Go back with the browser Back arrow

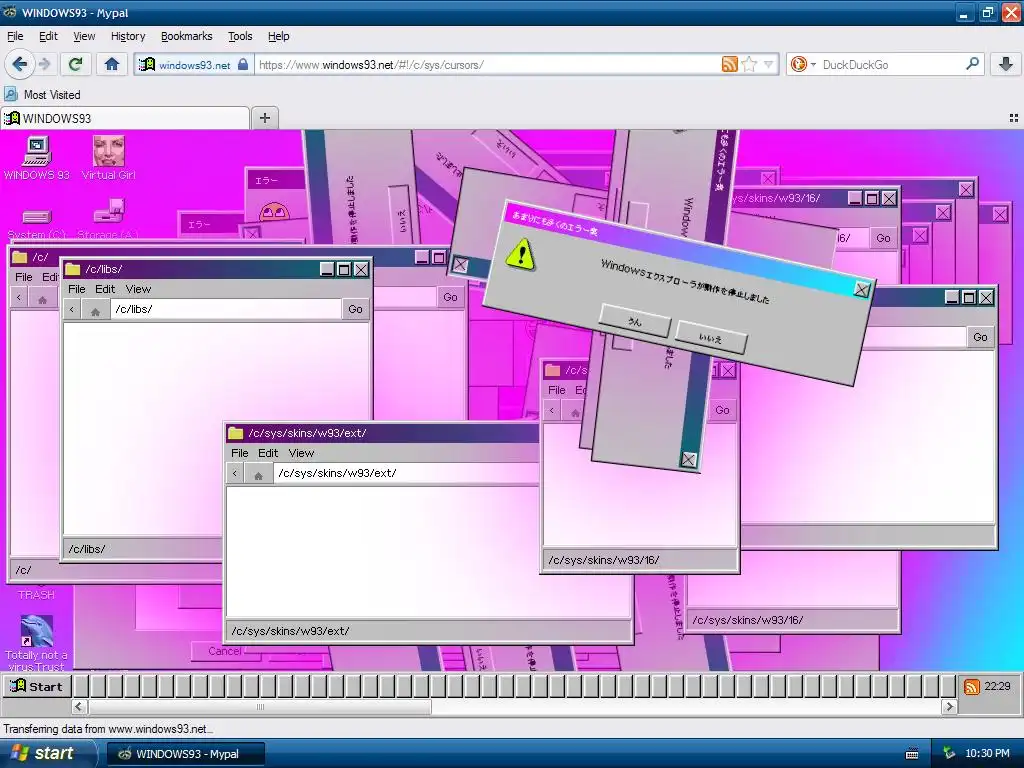click(x=19, y=64)
